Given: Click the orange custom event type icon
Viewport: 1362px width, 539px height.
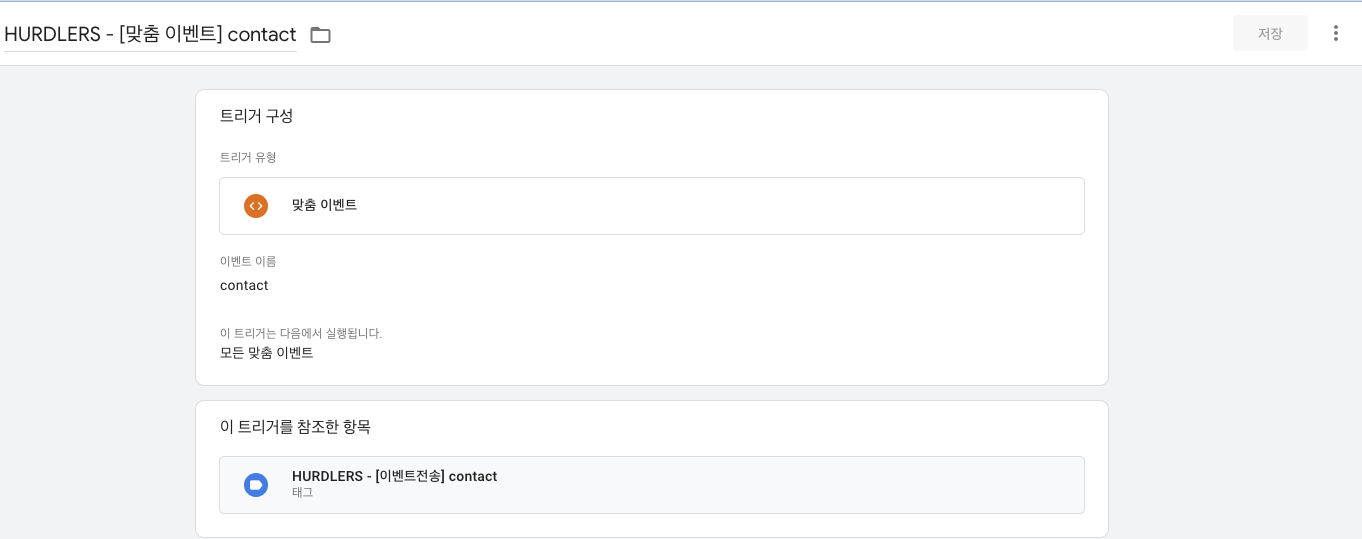Looking at the screenshot, I should click(x=256, y=206).
